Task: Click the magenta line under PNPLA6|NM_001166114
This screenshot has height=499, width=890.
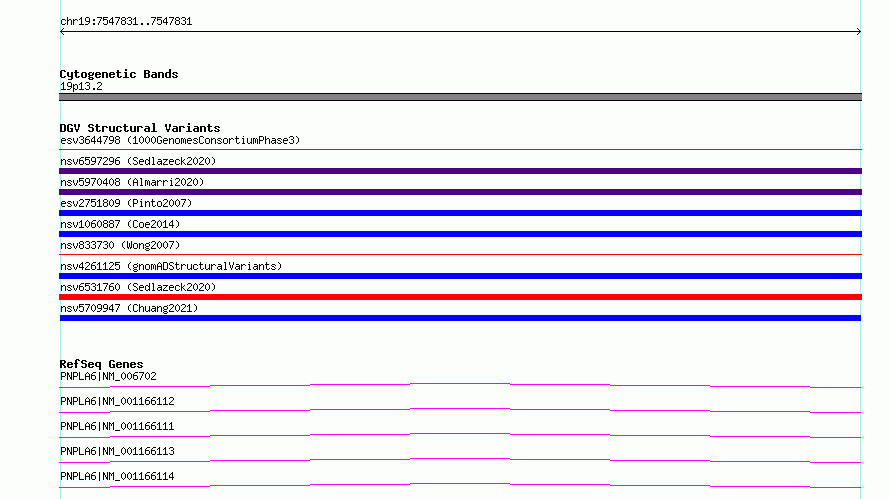Action: click(x=460, y=485)
